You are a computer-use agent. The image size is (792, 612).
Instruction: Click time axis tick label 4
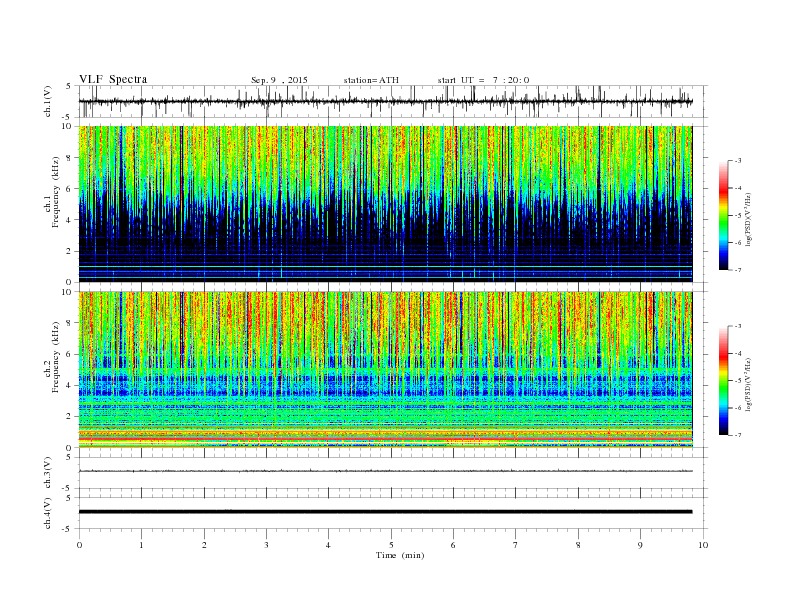328,545
